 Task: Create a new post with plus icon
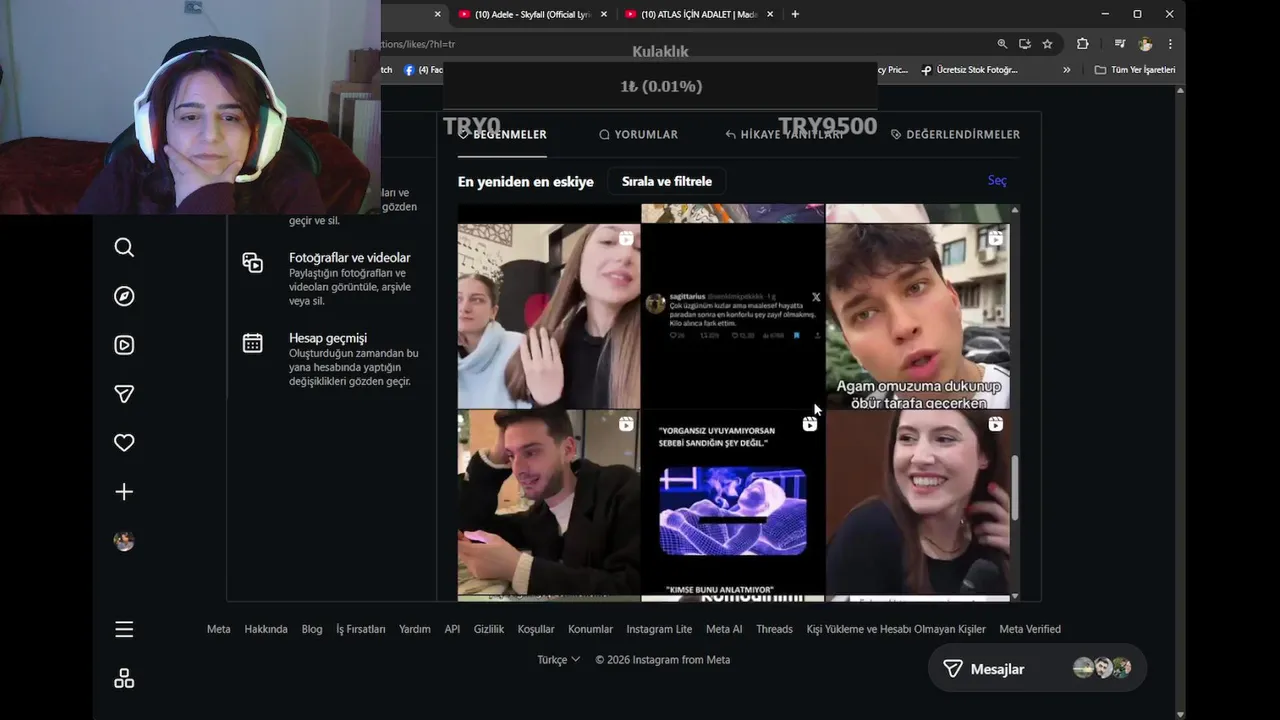pyautogui.click(x=124, y=492)
